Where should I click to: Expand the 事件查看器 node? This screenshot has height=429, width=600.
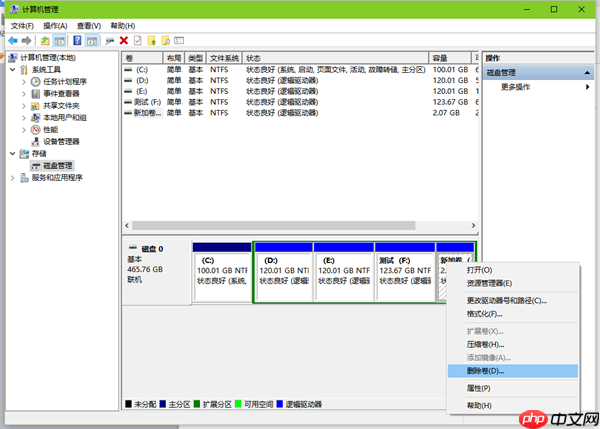[x=24, y=93]
